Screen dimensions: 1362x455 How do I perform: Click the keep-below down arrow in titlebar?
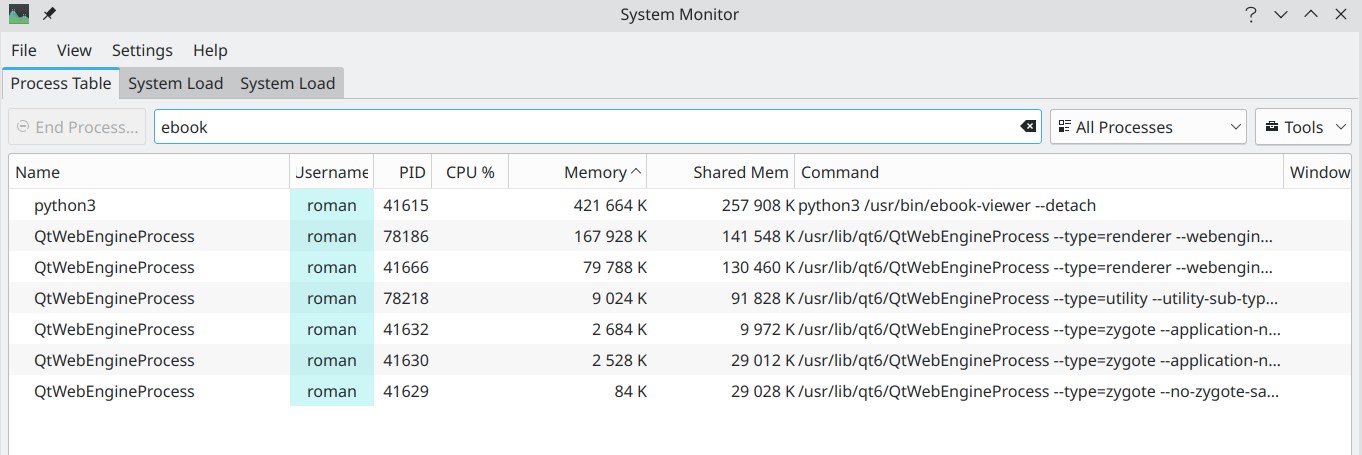(x=1281, y=15)
